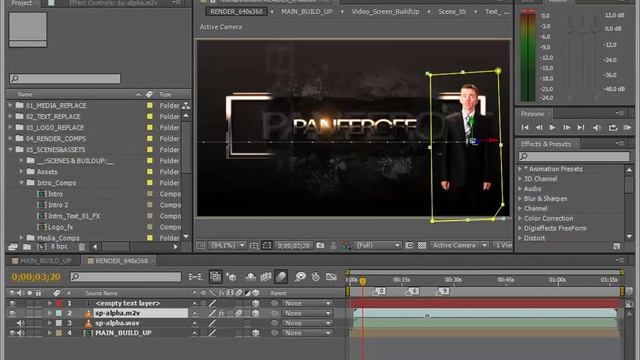Toggle Frame Blending icon in timeline toolbar
Screen dimensions: 640x360
[x=266, y=277]
